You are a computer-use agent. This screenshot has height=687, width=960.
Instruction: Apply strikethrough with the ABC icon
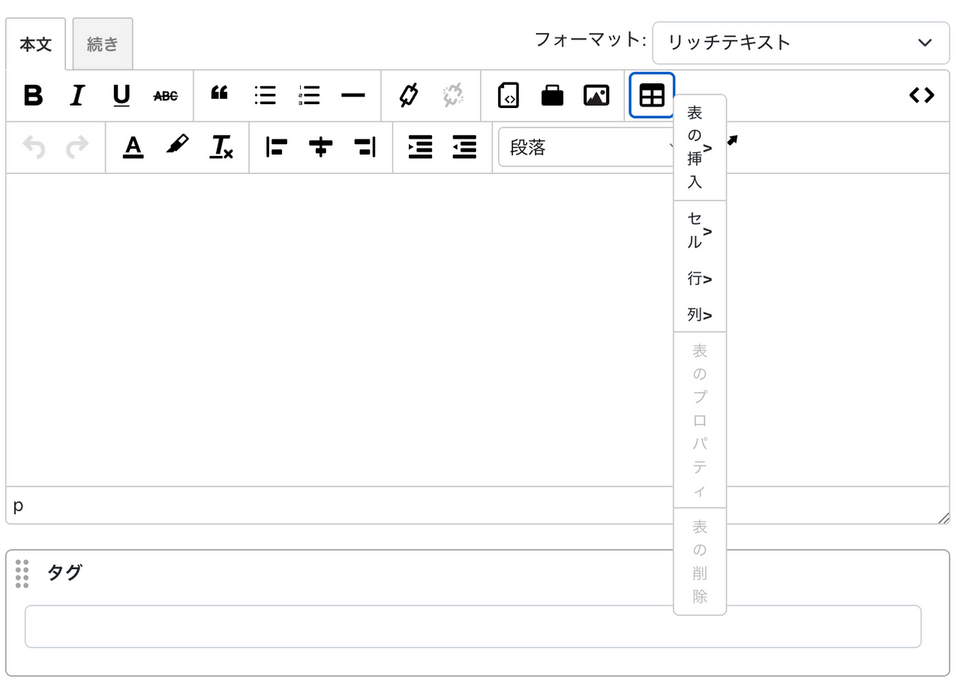[165, 96]
